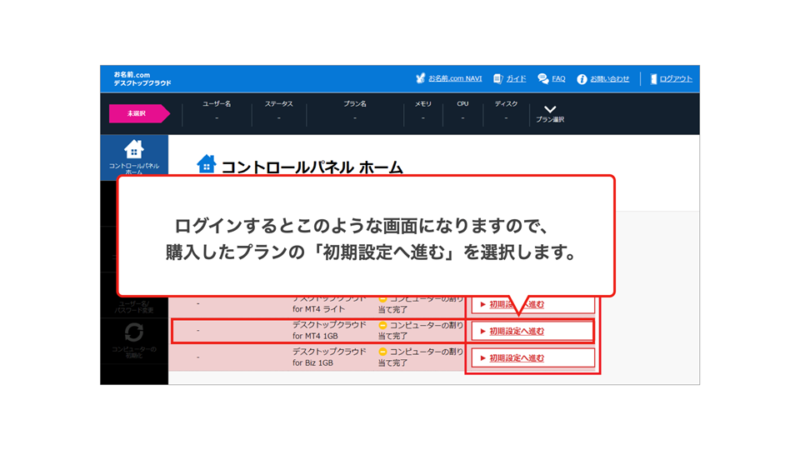Click the コントロールパネル ホーム heading
The width and height of the screenshot is (800, 450).
(x=312, y=167)
